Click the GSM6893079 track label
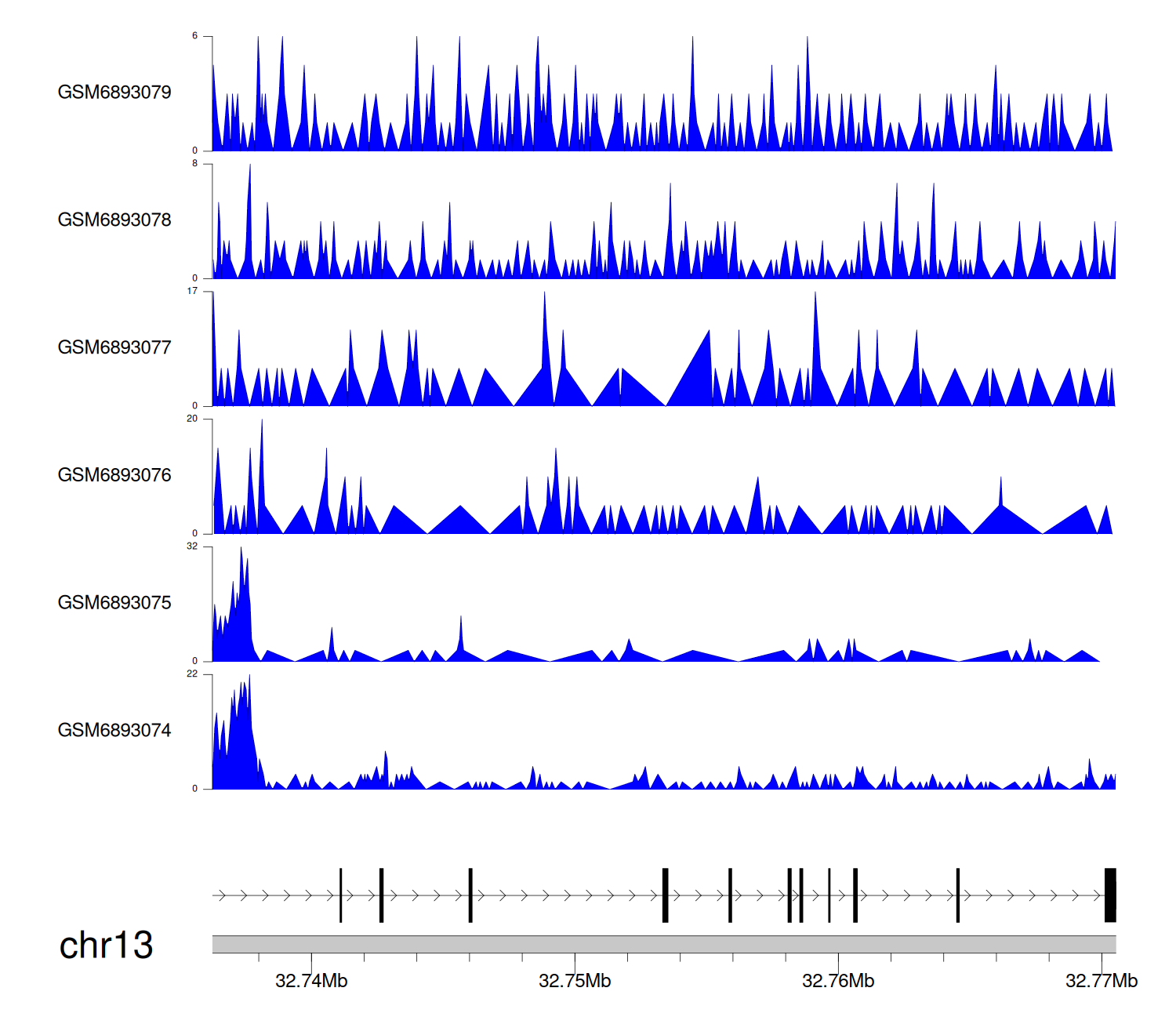 click(x=114, y=93)
